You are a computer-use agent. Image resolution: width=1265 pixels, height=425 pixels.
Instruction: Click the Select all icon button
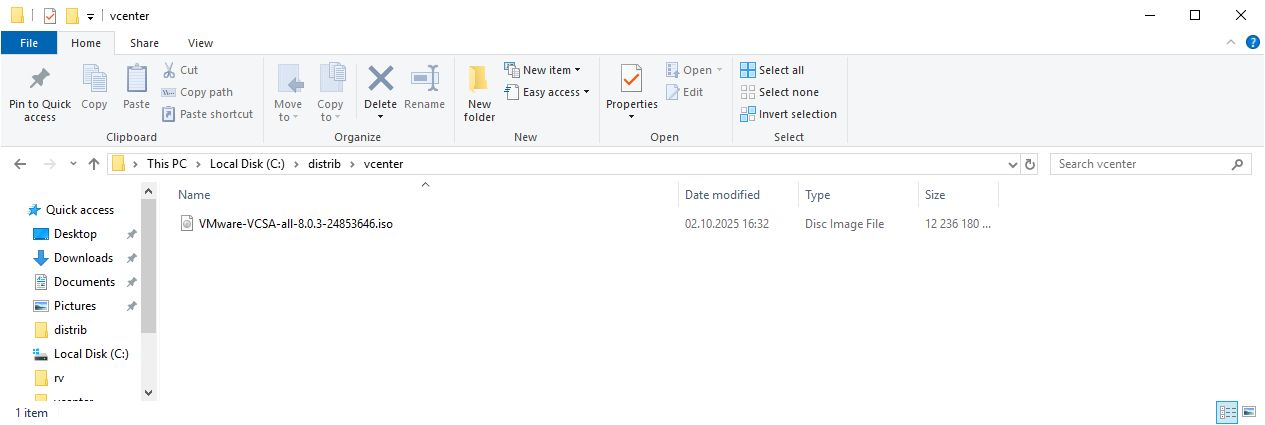(x=748, y=70)
